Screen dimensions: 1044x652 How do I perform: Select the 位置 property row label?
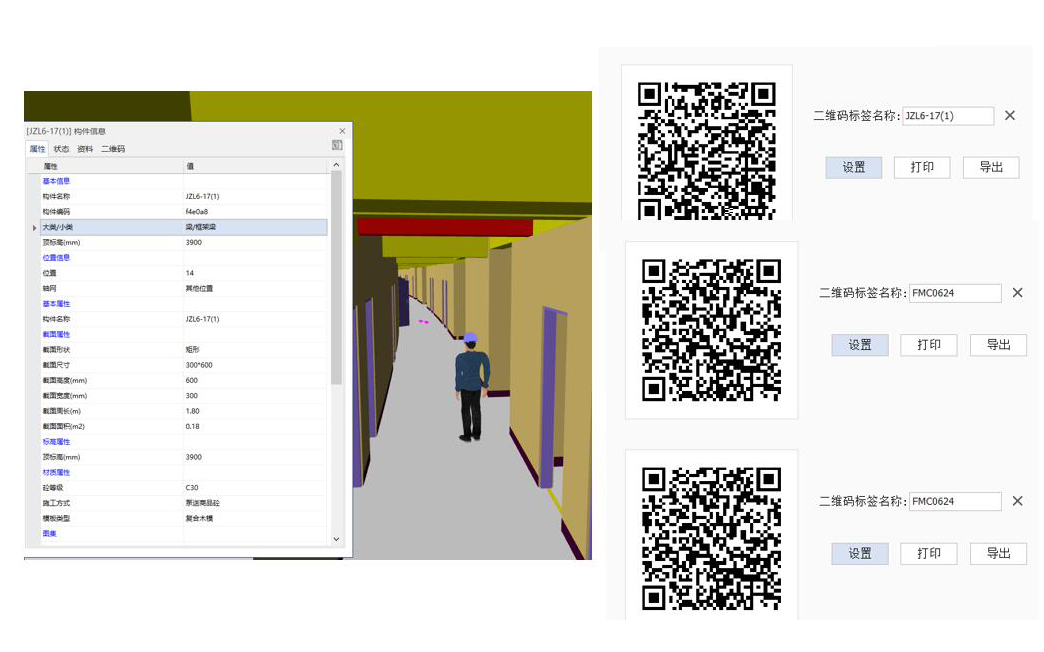click(49, 273)
